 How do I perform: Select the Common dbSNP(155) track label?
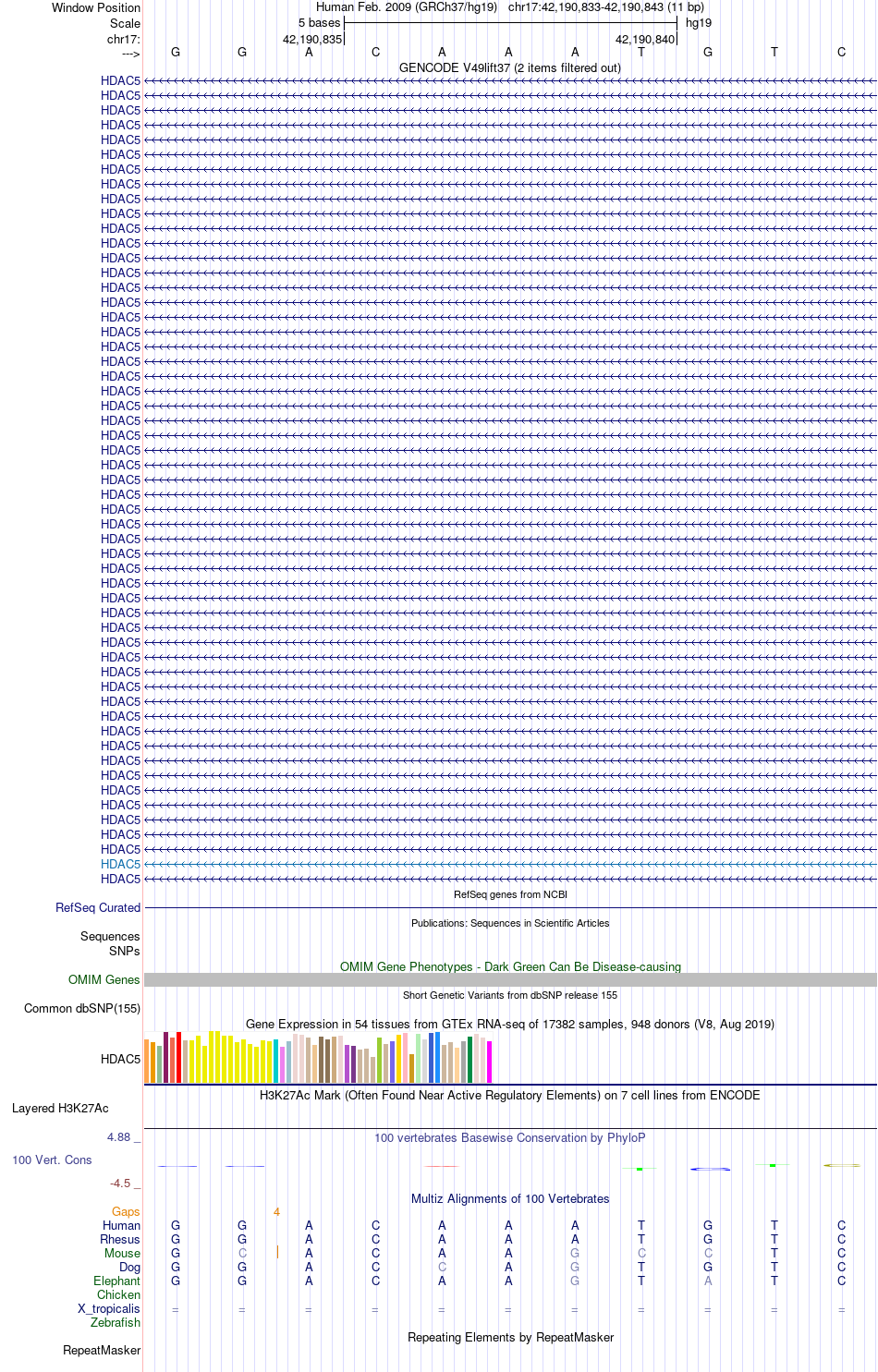click(82, 1009)
